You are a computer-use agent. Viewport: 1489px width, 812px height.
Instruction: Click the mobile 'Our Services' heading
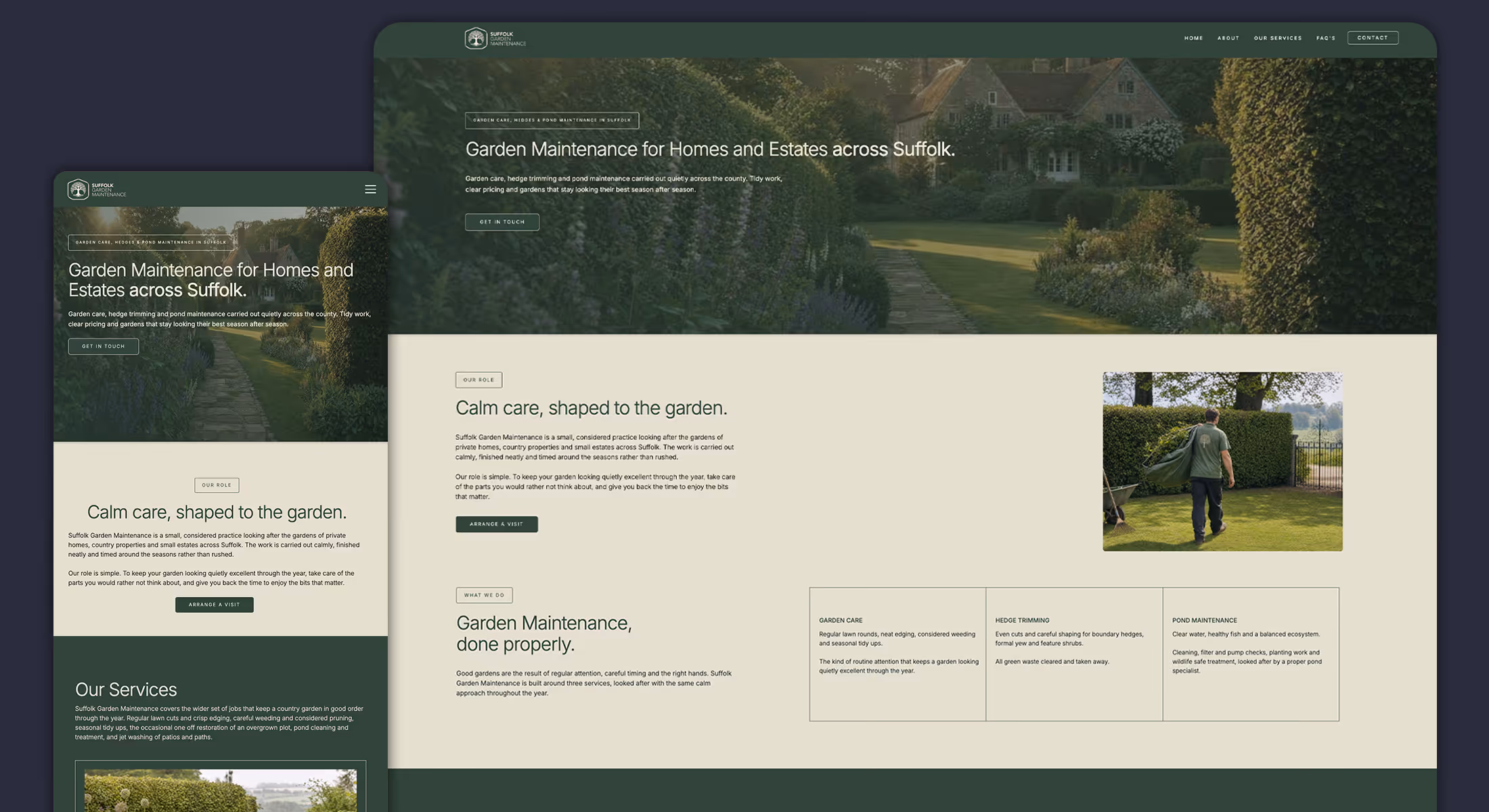pos(126,690)
